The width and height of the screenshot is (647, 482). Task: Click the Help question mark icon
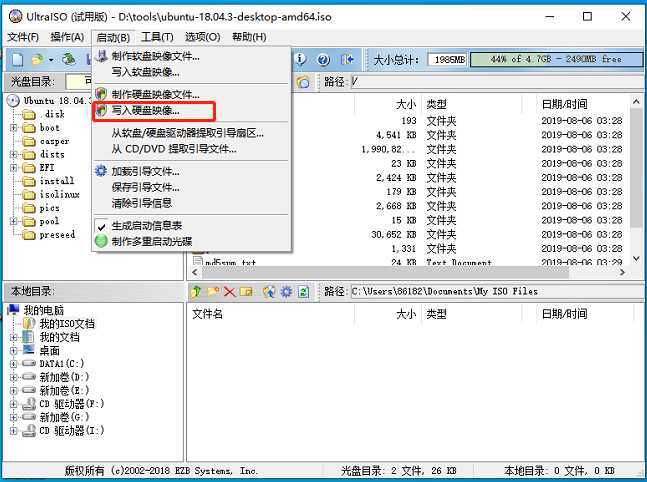[x=323, y=60]
